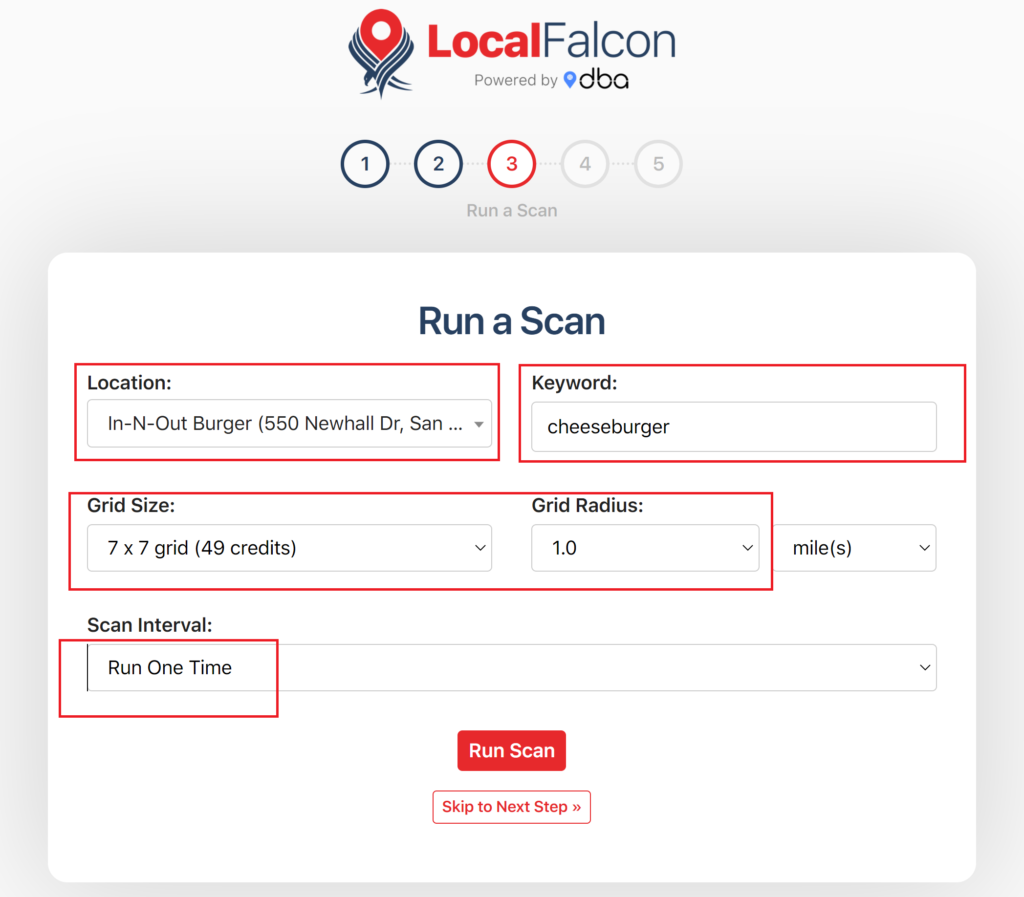Click the Grid Radius: label
The height and width of the screenshot is (897, 1024).
[x=587, y=505]
